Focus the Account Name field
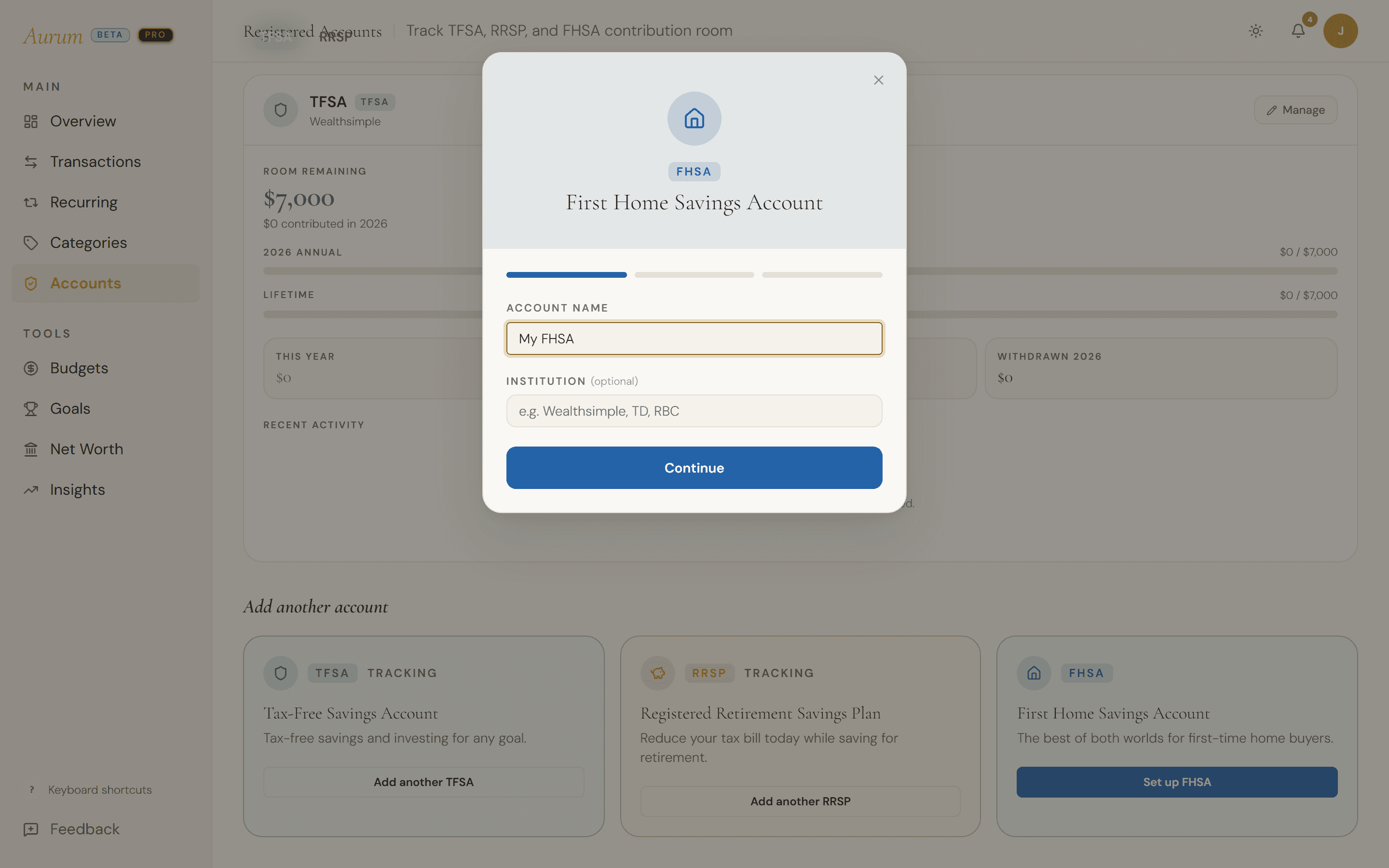 [694, 339]
